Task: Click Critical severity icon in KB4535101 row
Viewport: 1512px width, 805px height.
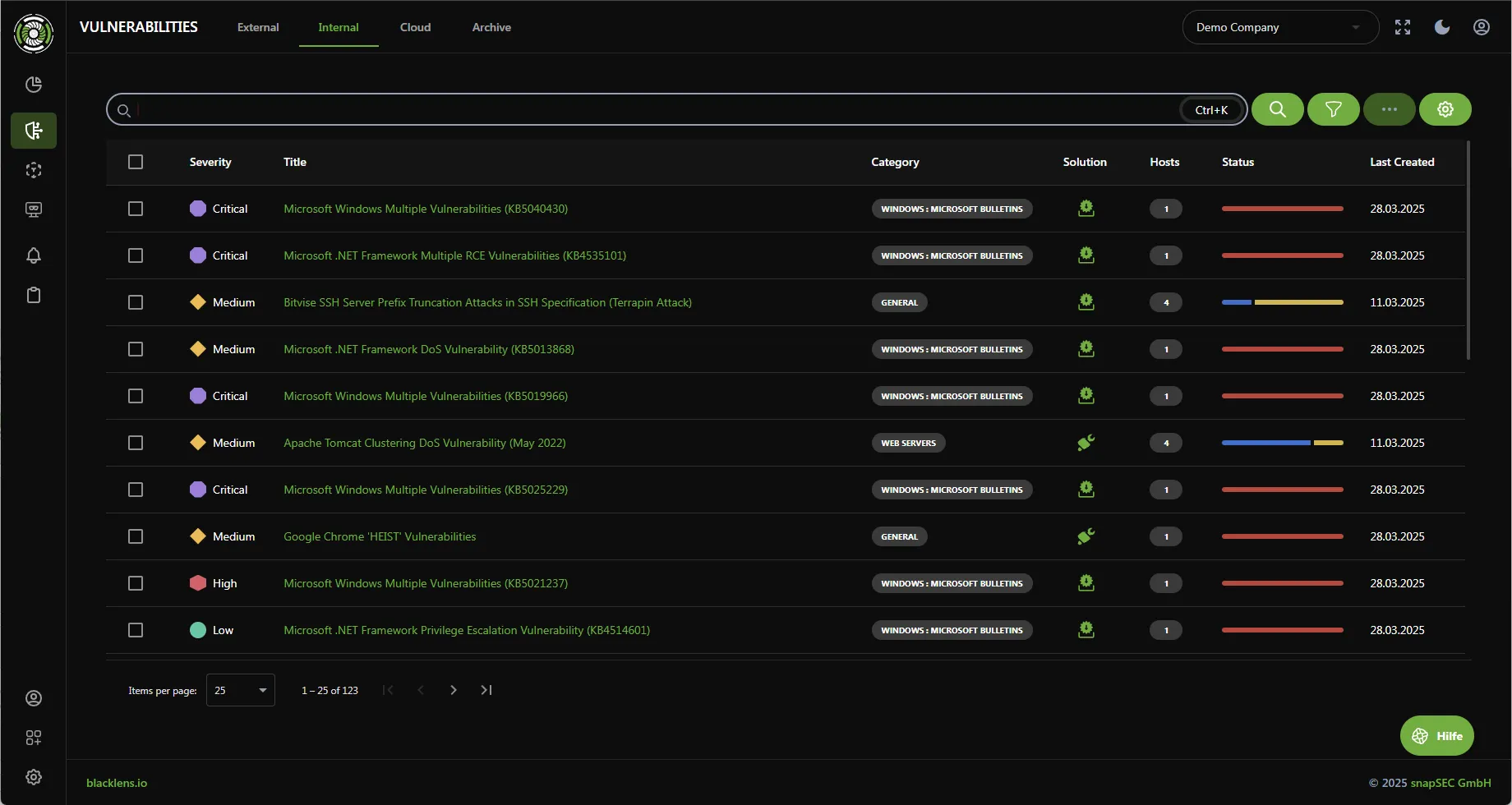Action: coord(198,255)
